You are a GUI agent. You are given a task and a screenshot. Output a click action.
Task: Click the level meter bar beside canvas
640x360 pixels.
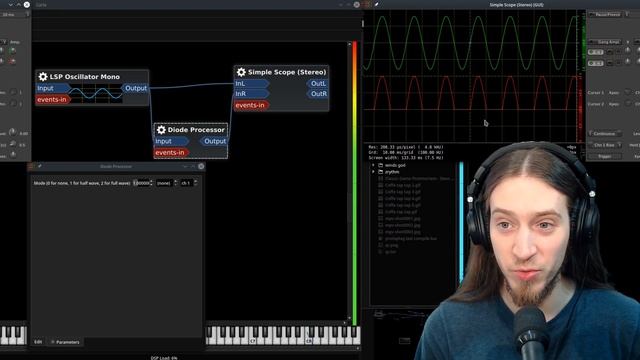(354, 182)
